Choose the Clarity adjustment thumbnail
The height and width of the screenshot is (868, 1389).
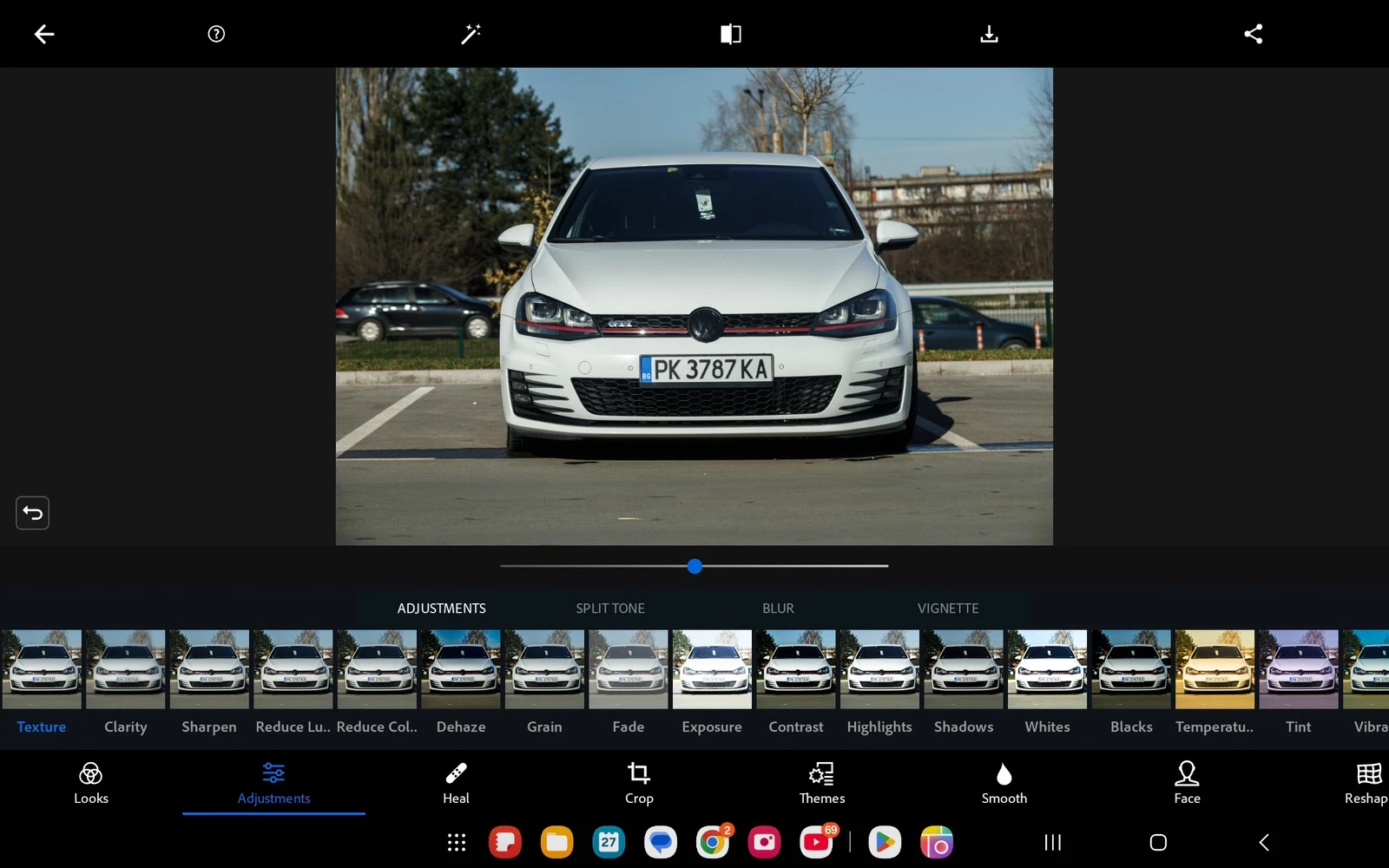pyautogui.click(x=126, y=669)
